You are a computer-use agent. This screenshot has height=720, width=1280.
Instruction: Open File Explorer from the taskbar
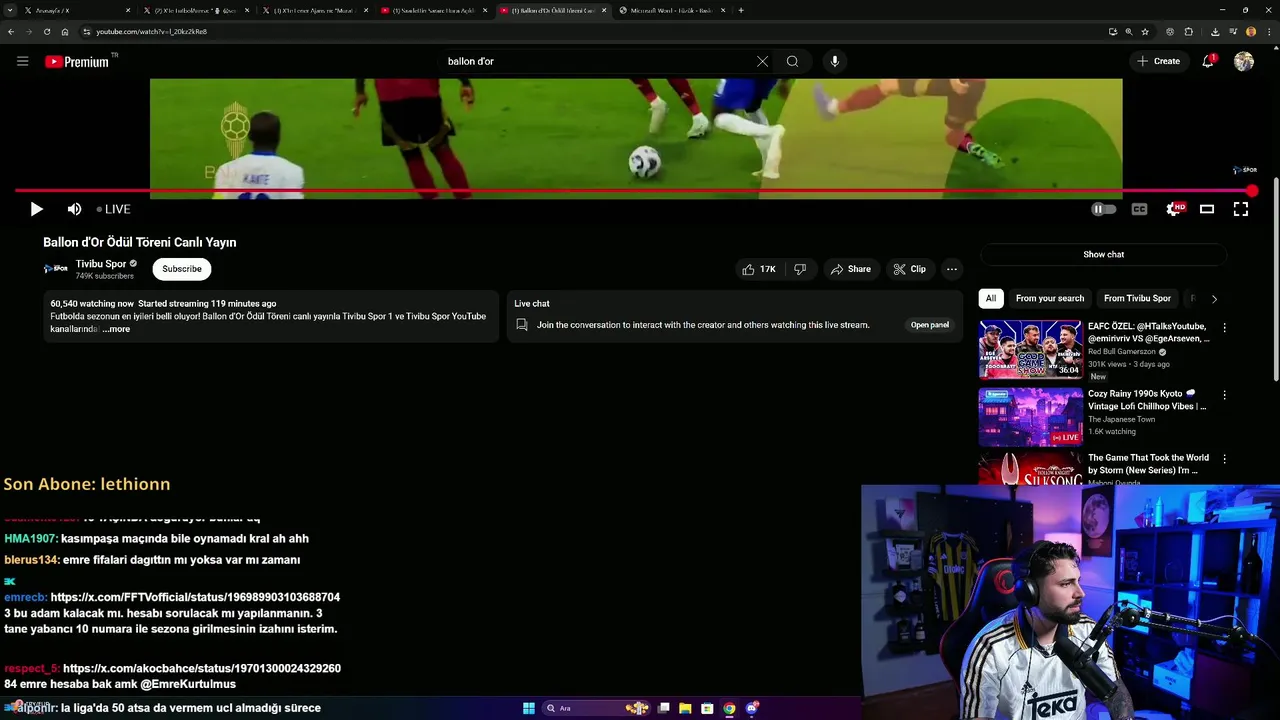click(x=685, y=708)
